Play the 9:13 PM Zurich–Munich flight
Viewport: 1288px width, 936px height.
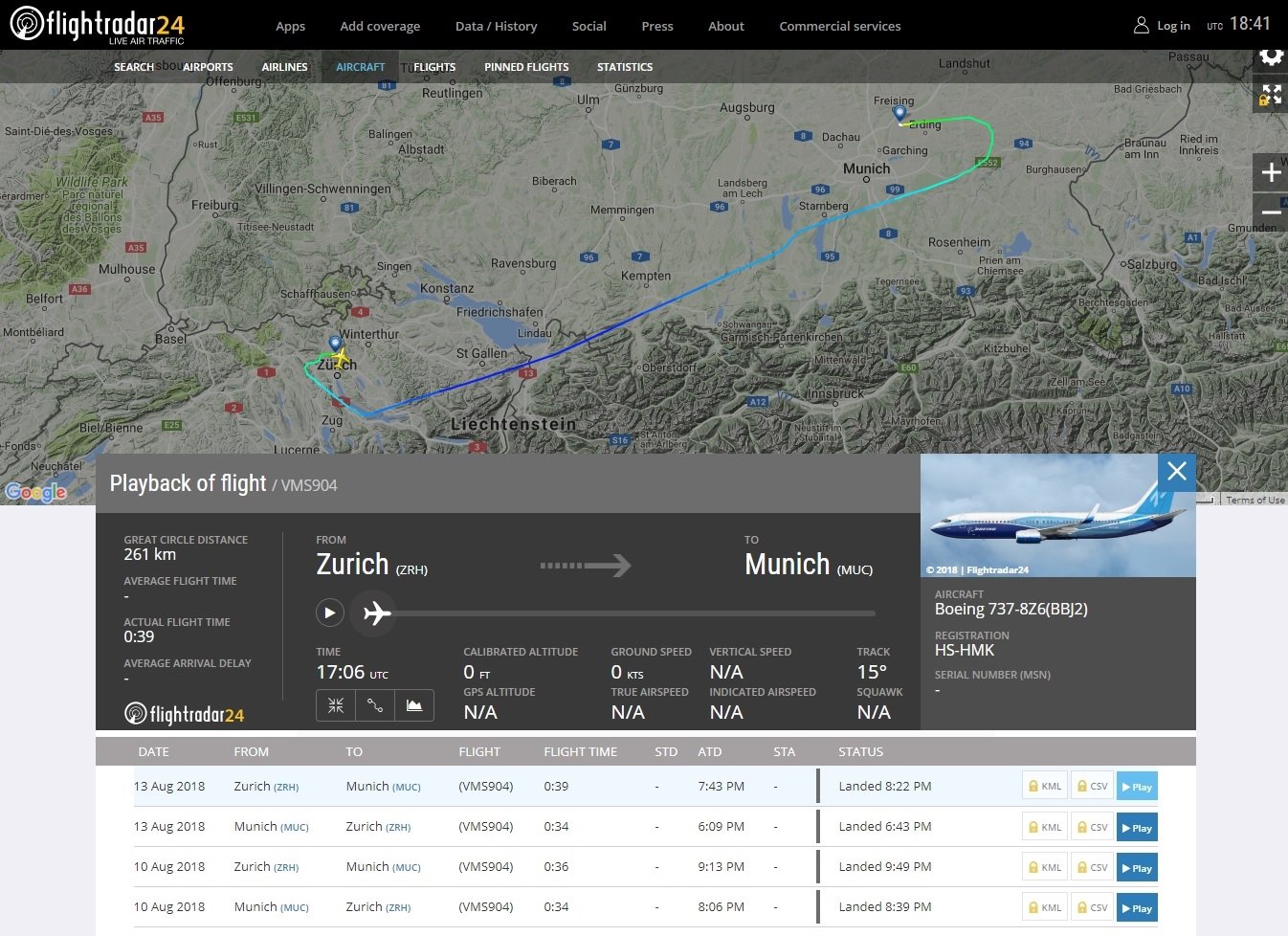(x=1137, y=867)
